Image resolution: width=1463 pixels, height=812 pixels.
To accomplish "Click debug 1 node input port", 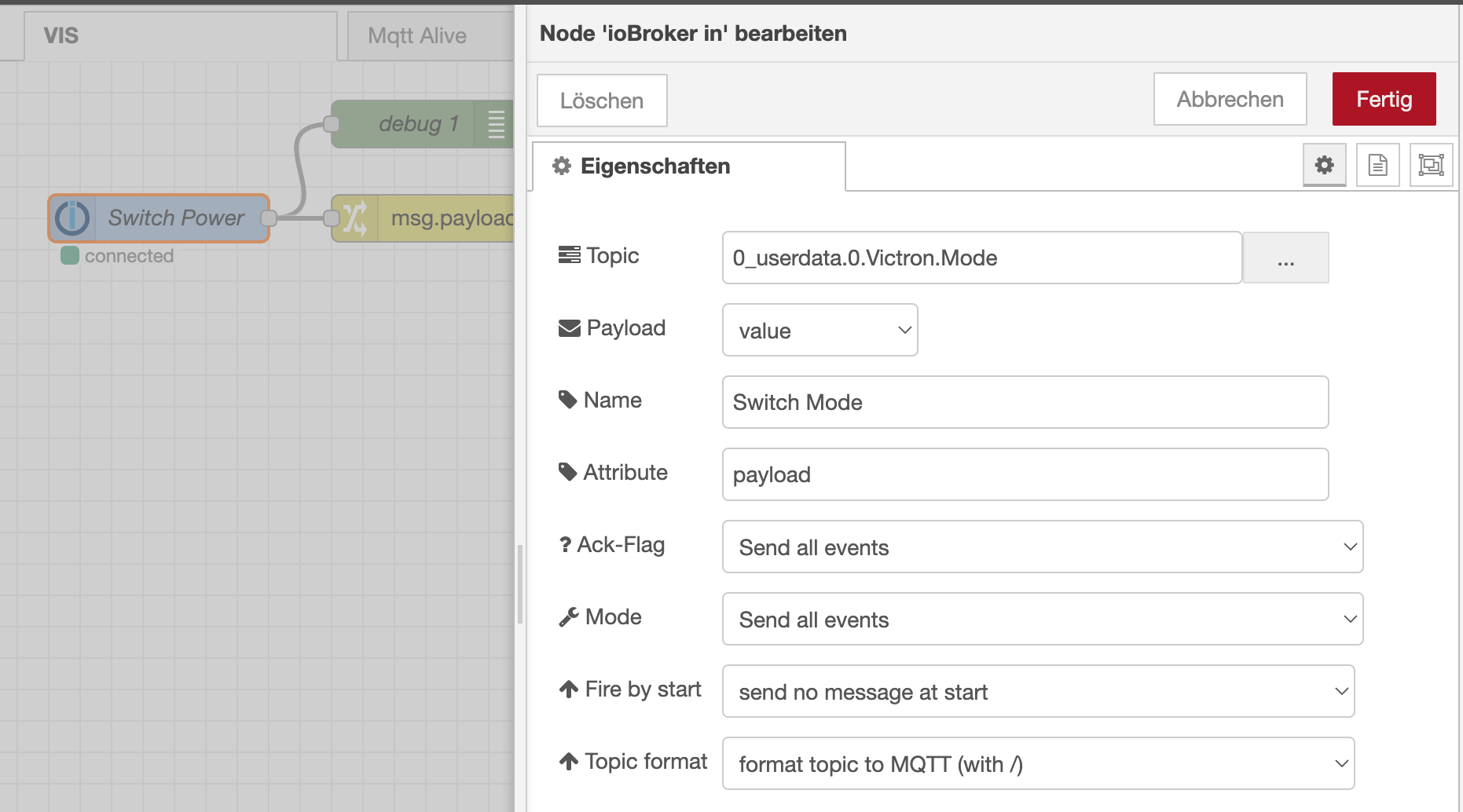I will pos(331,124).
